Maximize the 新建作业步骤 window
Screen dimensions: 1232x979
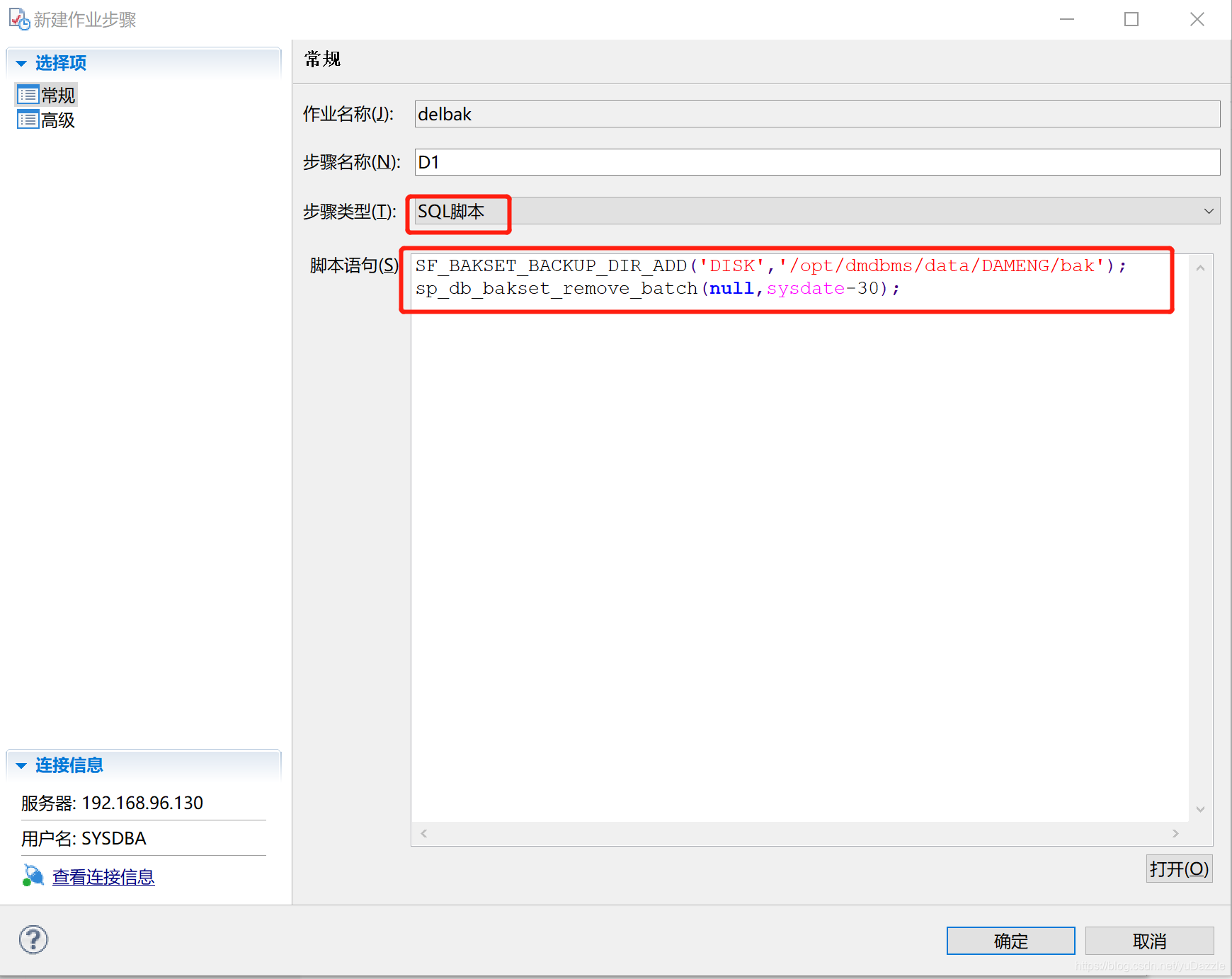pos(1131,19)
